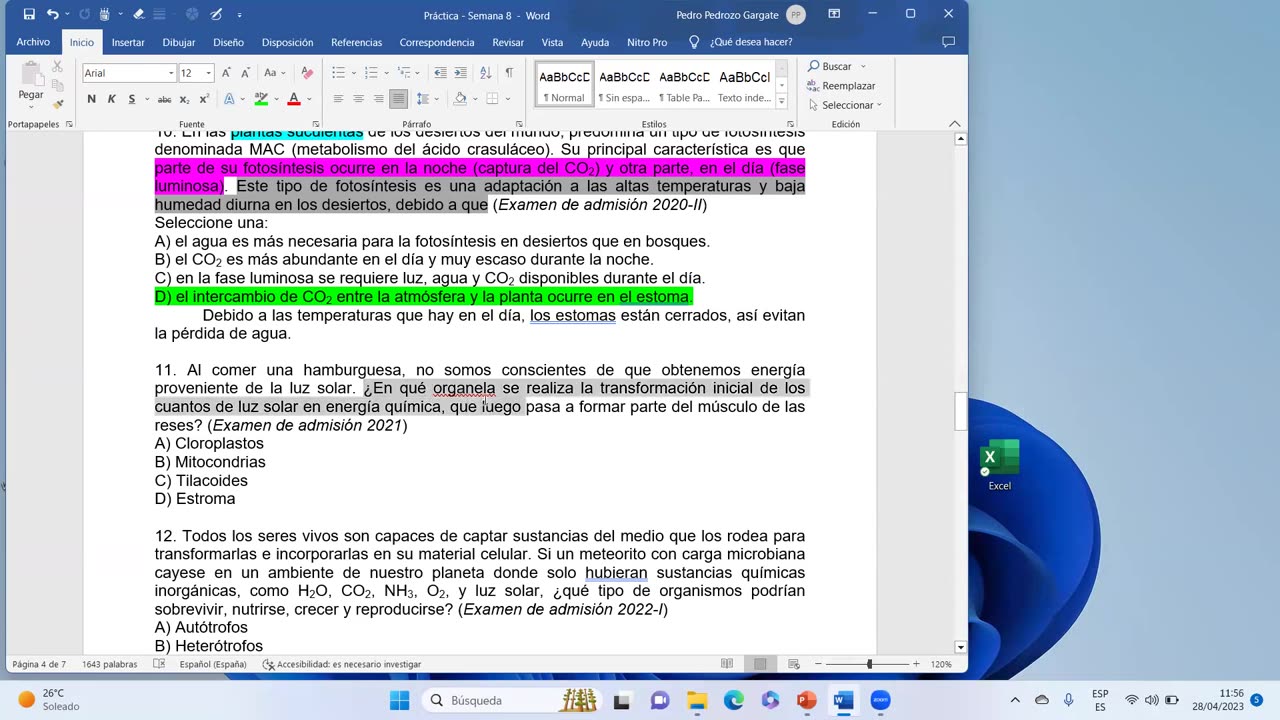
Task: Open highlight color dropdown arrow
Action: [x=275, y=99]
